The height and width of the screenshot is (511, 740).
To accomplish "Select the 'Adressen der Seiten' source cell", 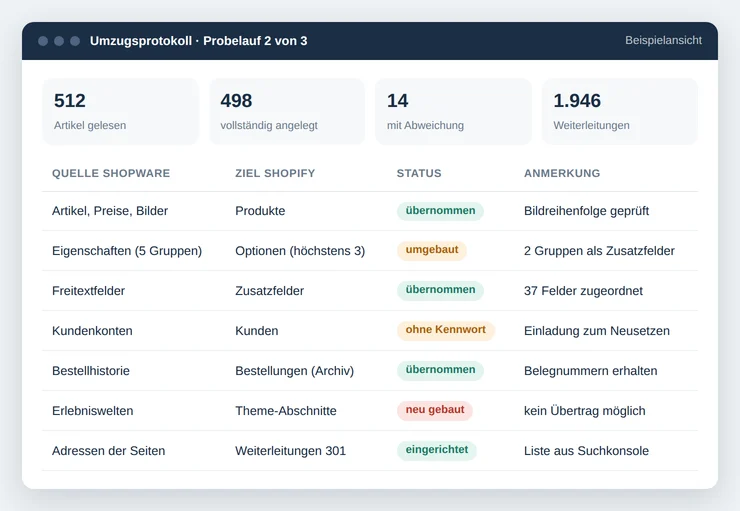I will (109, 451).
